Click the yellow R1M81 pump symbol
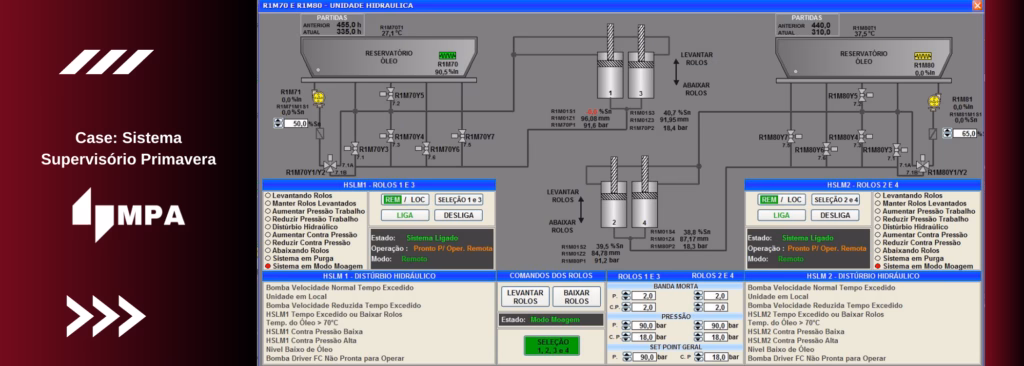The height and width of the screenshot is (366, 1024). pyautogui.click(x=935, y=101)
